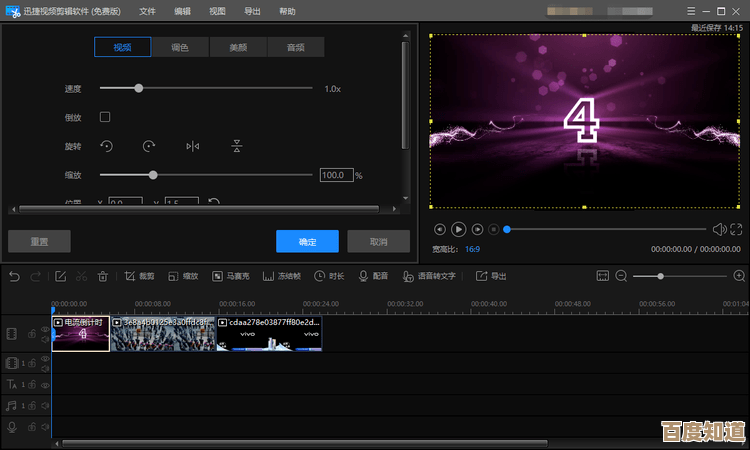Image resolution: width=750 pixels, height=450 pixels.
Task: Toggle fullscreen preview icon
Action: tap(736, 229)
